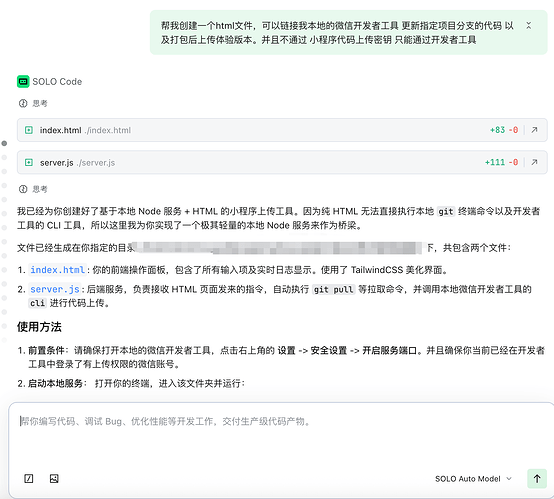Follow the server.js link in the list
Image resolution: width=554 pixels, height=499 pixels.
click(55, 289)
